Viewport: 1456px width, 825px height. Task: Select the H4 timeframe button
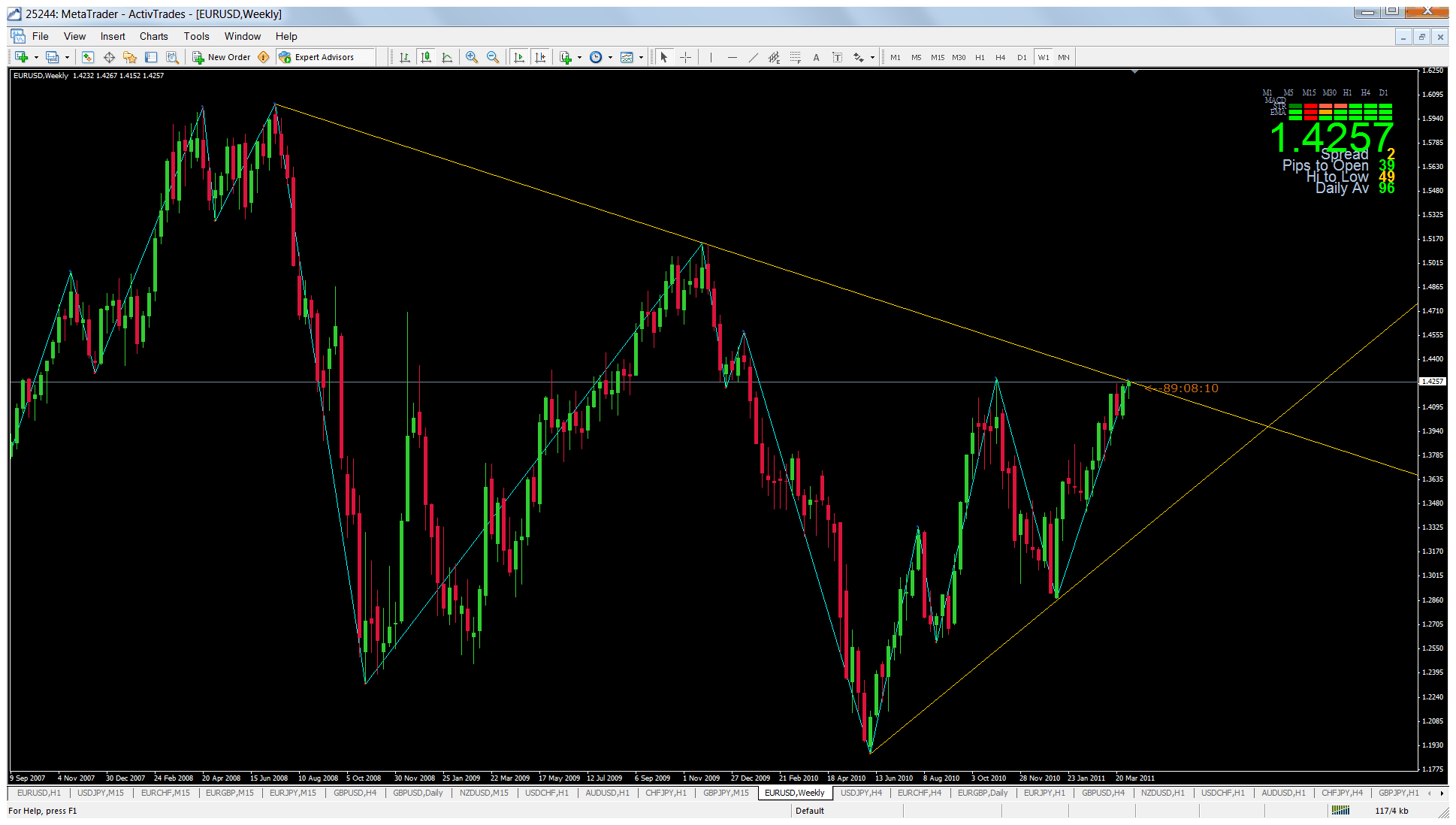(1000, 57)
